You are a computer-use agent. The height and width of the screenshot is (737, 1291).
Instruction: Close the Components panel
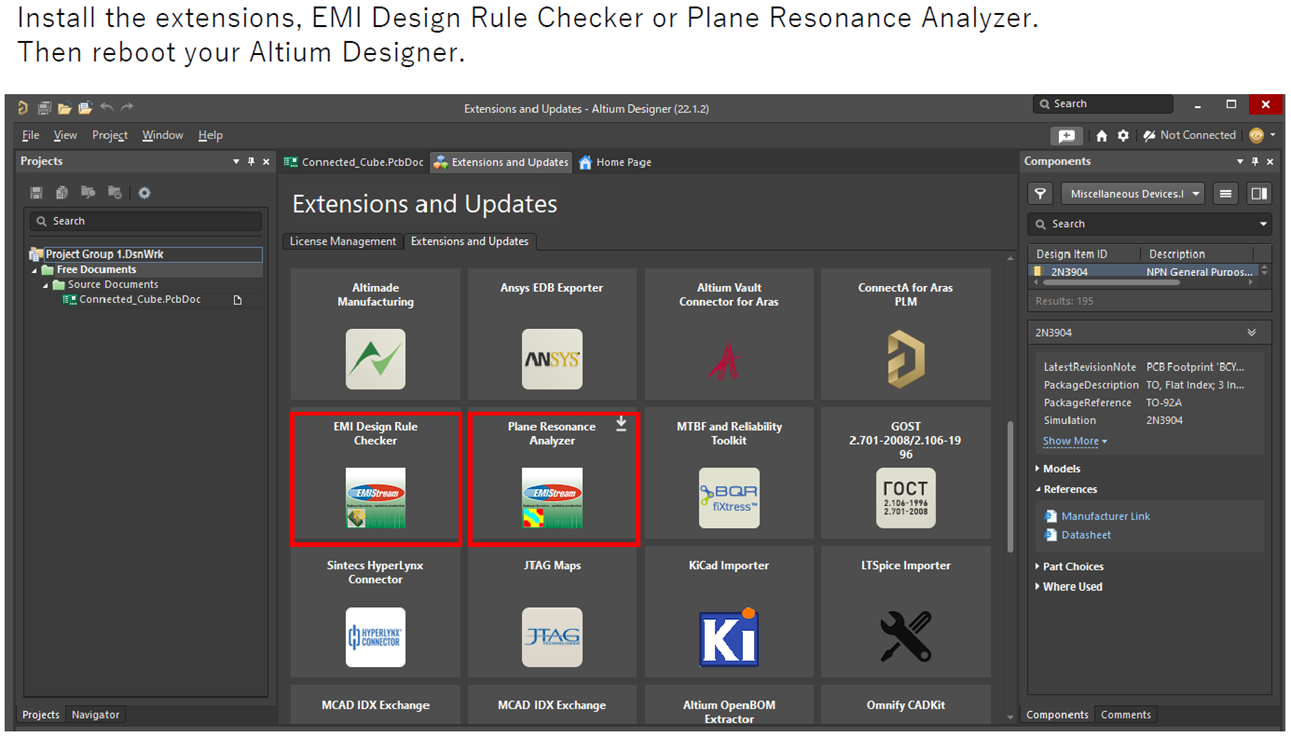pyautogui.click(x=1270, y=162)
